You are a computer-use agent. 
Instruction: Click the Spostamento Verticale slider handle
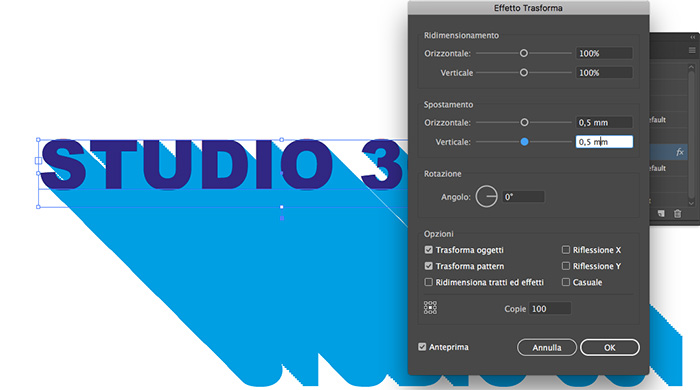525,141
